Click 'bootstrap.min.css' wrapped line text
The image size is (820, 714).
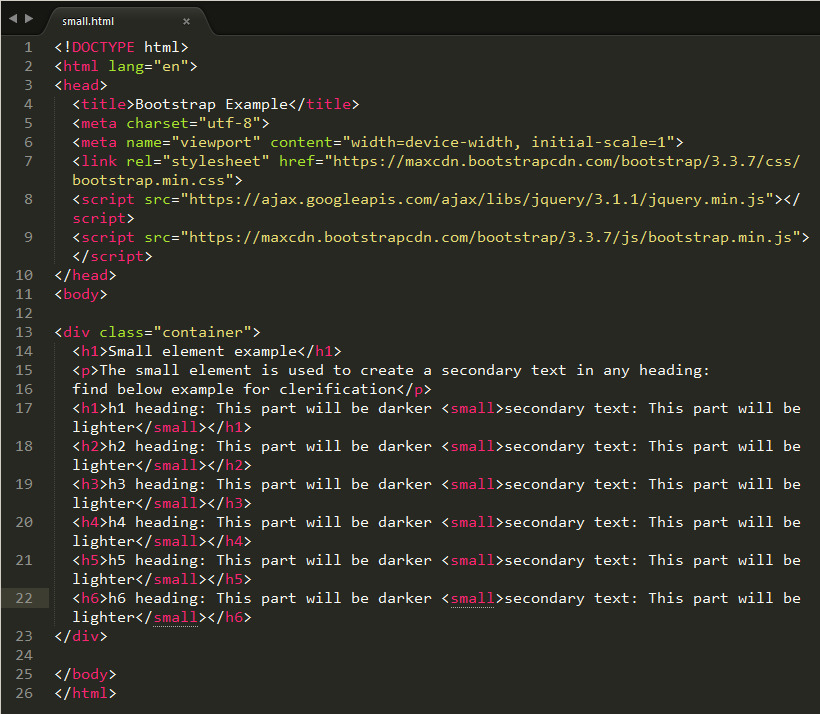[x=149, y=180]
